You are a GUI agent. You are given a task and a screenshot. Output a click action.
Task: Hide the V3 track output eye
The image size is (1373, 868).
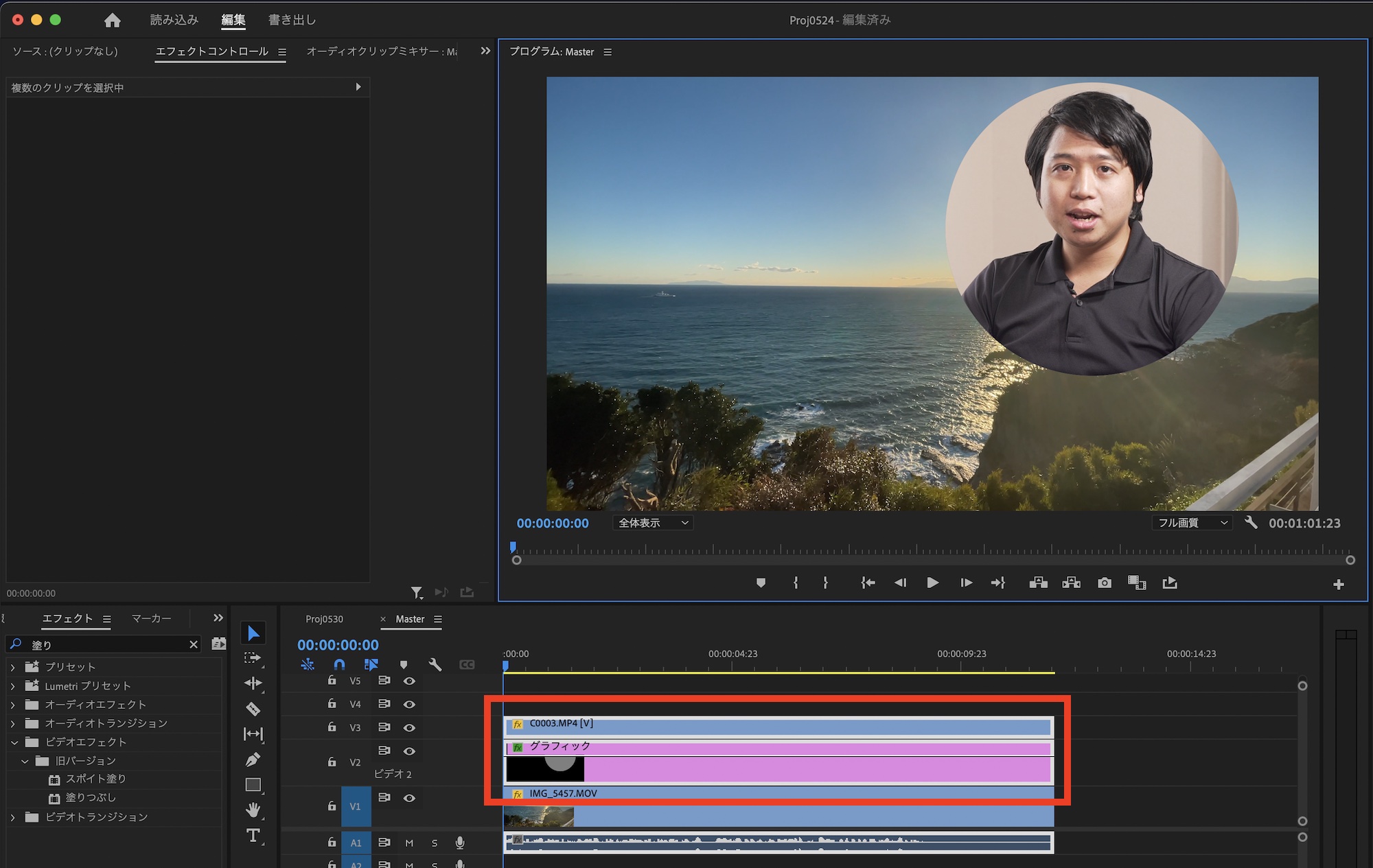click(x=409, y=727)
